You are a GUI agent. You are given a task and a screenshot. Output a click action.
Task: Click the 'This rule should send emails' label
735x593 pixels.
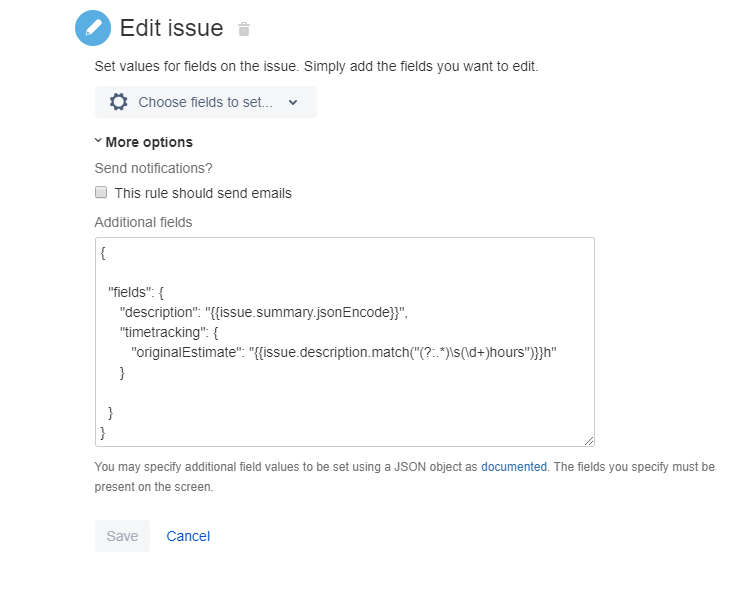pos(203,193)
